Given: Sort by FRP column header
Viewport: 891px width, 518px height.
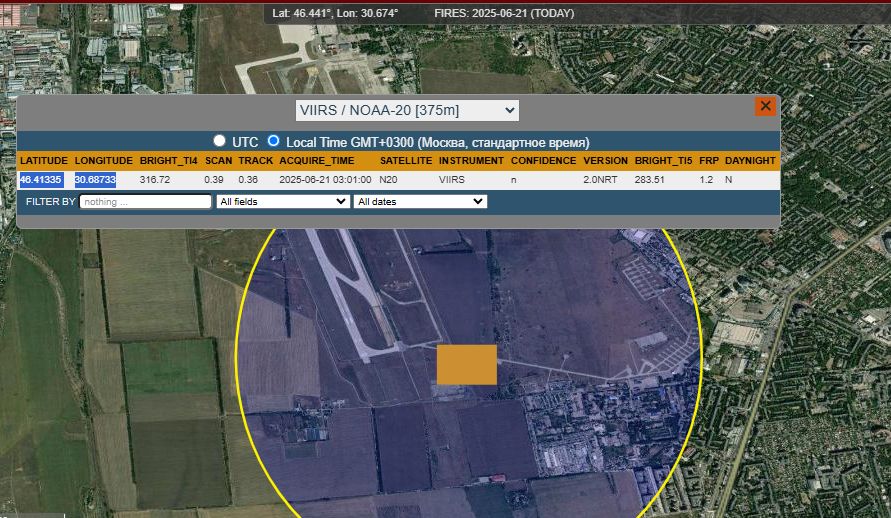Looking at the screenshot, I should coord(709,161).
